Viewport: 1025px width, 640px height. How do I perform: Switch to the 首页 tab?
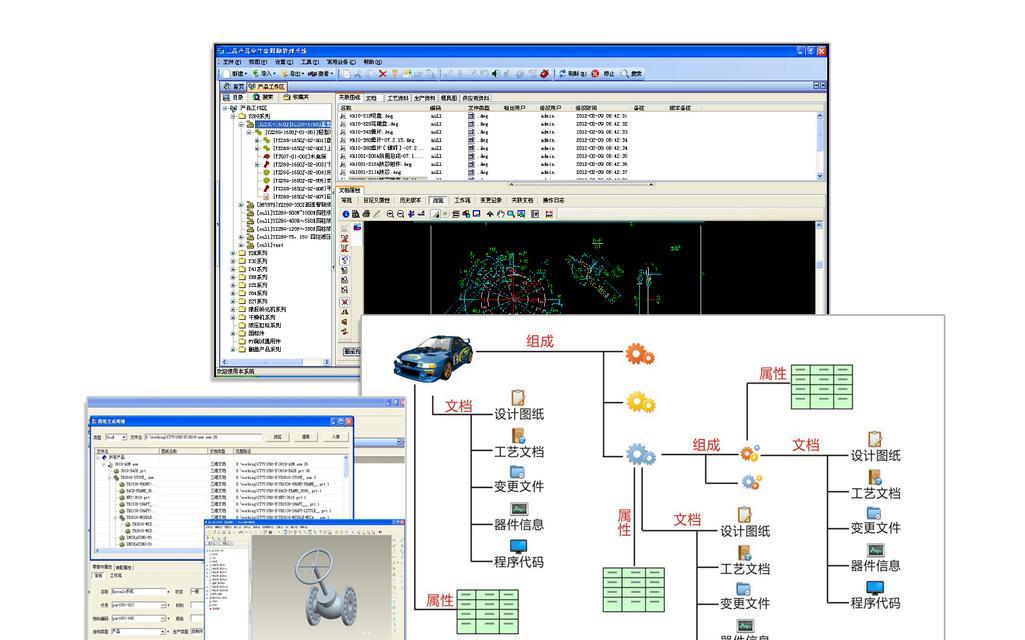pos(235,86)
